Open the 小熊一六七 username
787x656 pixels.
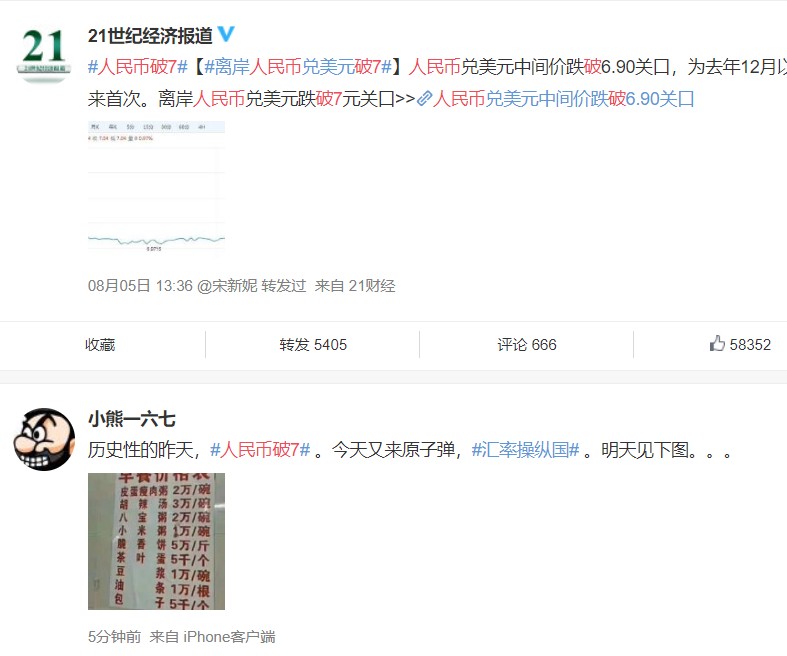click(x=132, y=419)
